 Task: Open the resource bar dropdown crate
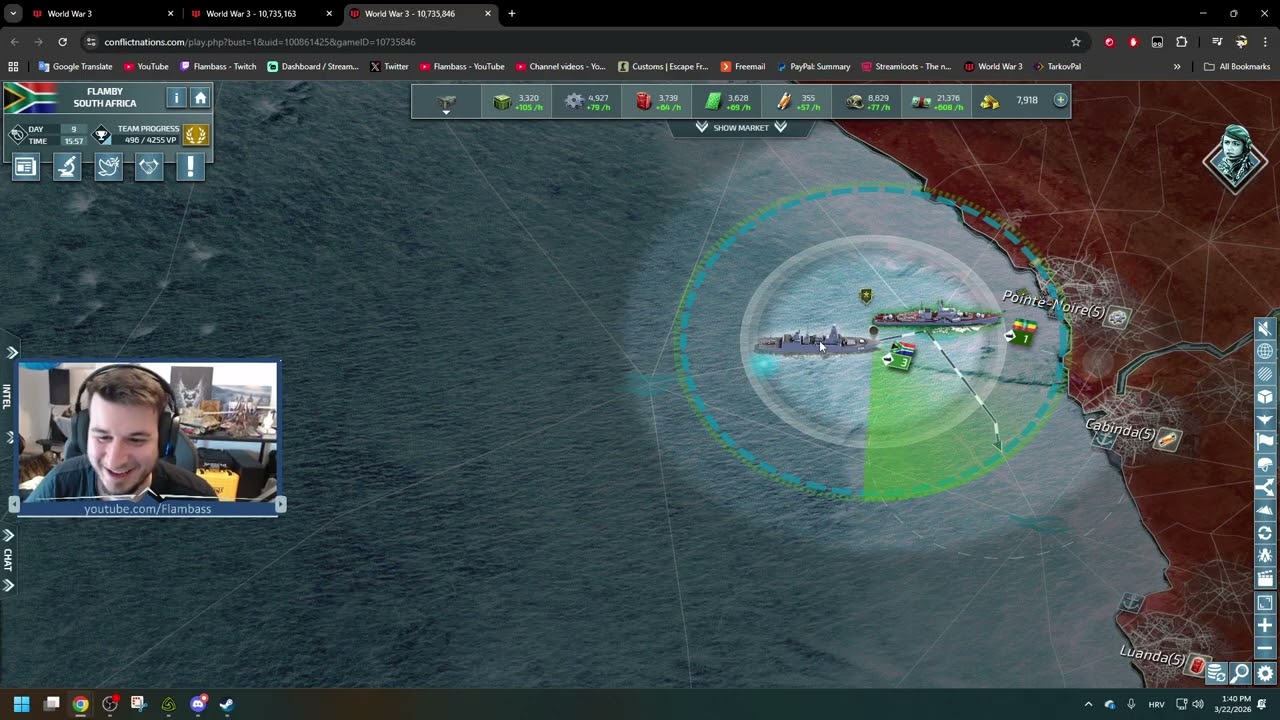(446, 102)
